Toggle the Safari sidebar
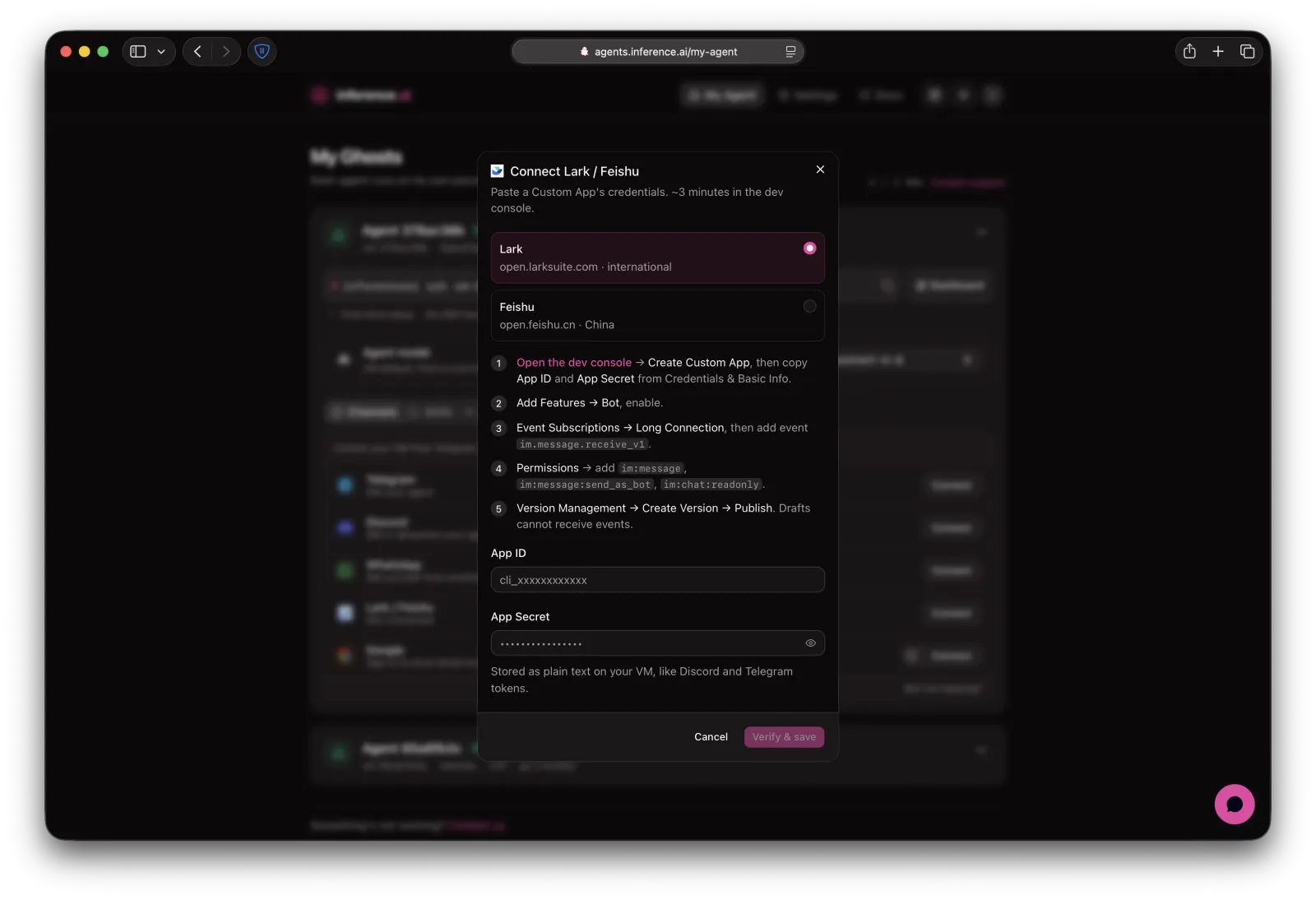 (138, 52)
